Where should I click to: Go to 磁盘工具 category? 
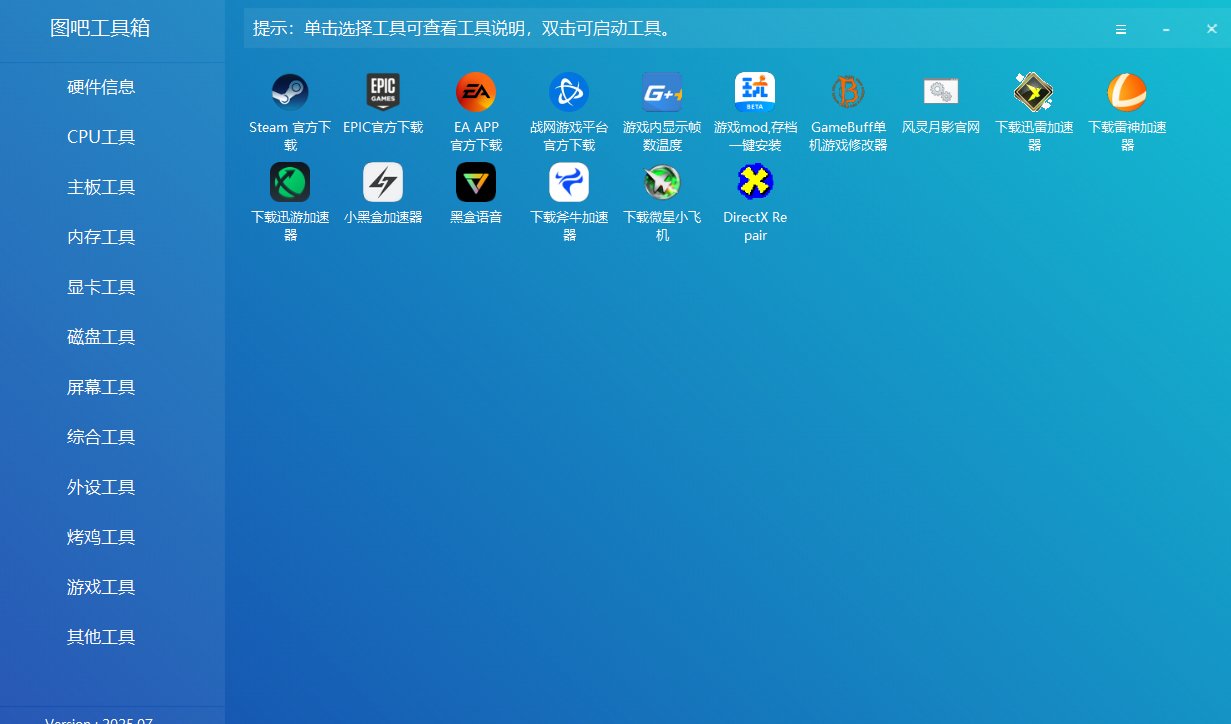101,337
